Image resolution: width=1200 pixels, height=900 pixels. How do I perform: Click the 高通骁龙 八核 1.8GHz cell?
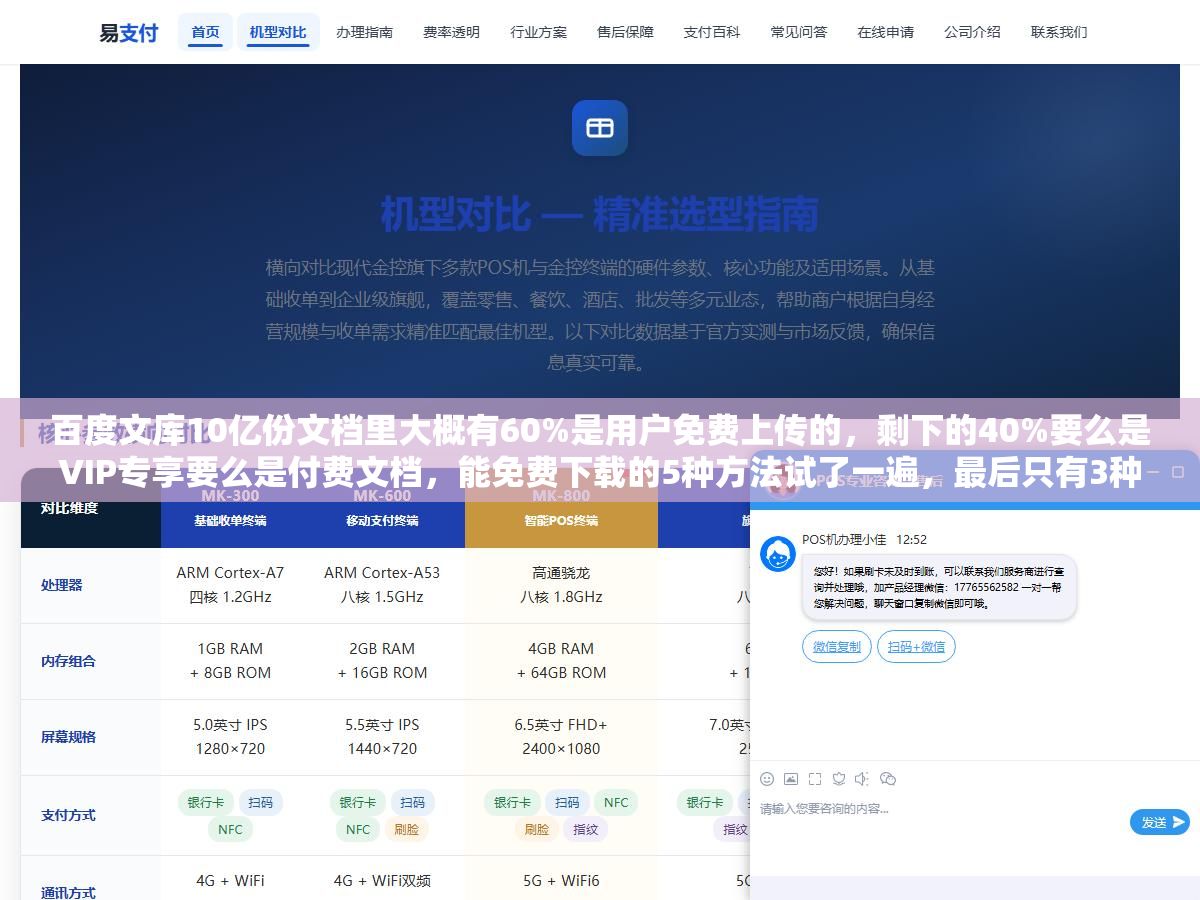(561, 585)
